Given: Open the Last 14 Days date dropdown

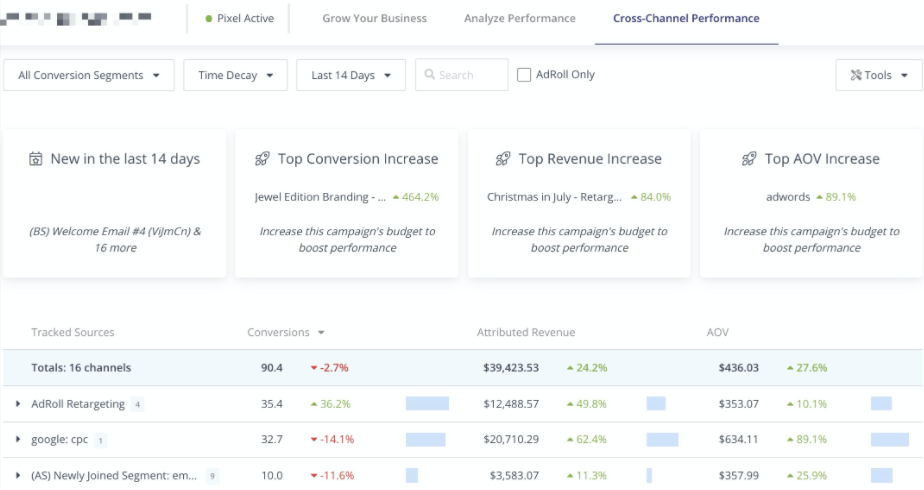Looking at the screenshot, I should pyautogui.click(x=350, y=75).
